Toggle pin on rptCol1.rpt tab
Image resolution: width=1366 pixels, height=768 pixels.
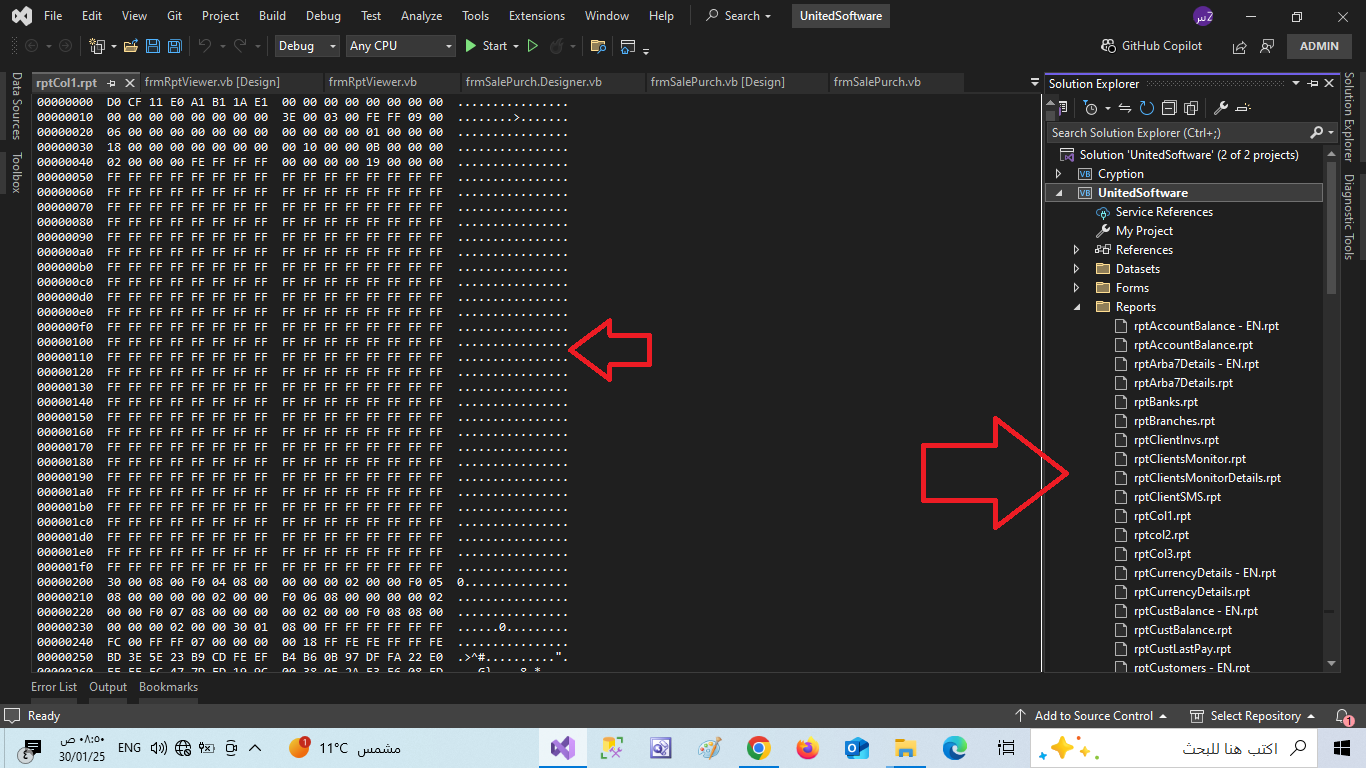(x=112, y=83)
